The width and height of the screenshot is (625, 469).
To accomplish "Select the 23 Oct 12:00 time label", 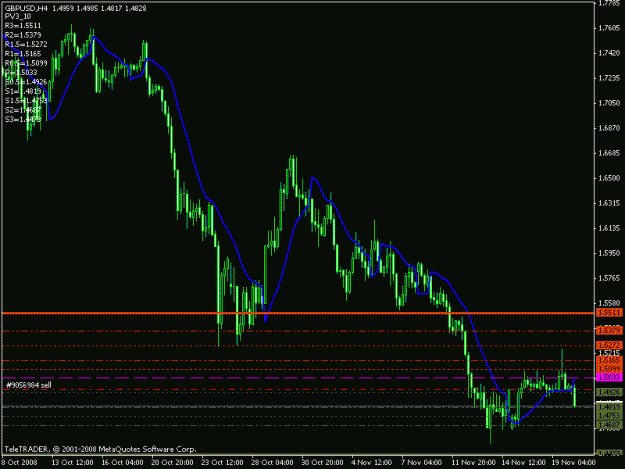I will [x=222, y=462].
